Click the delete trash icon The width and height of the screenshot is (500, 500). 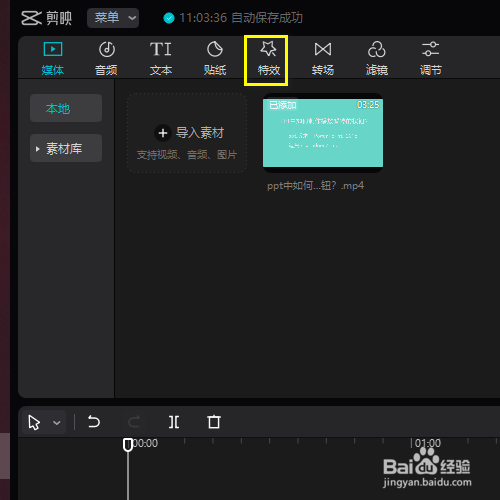click(x=214, y=422)
